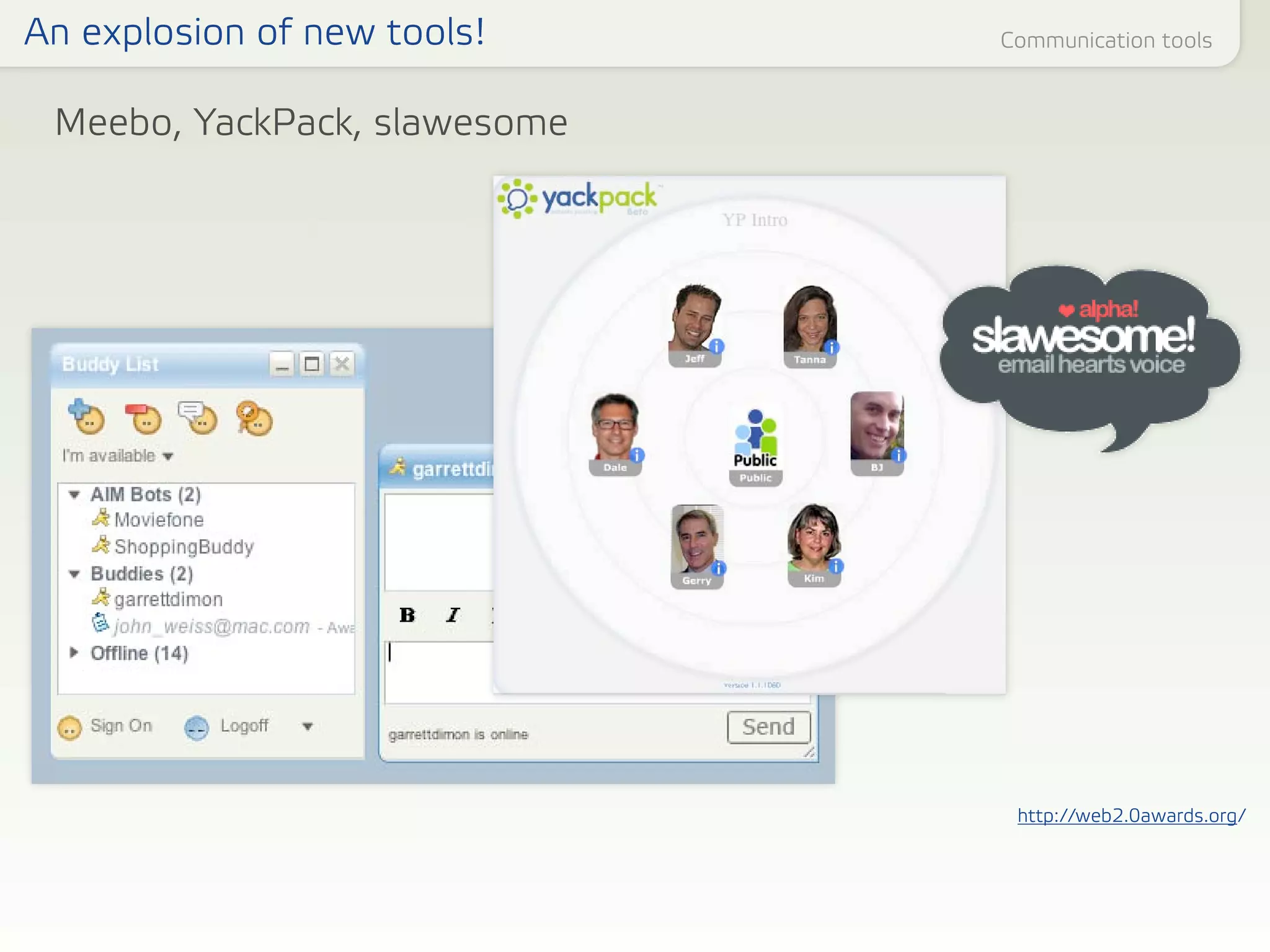The image size is (1270, 952).
Task: Click Jeff's blue info badge
Action: coord(716,346)
